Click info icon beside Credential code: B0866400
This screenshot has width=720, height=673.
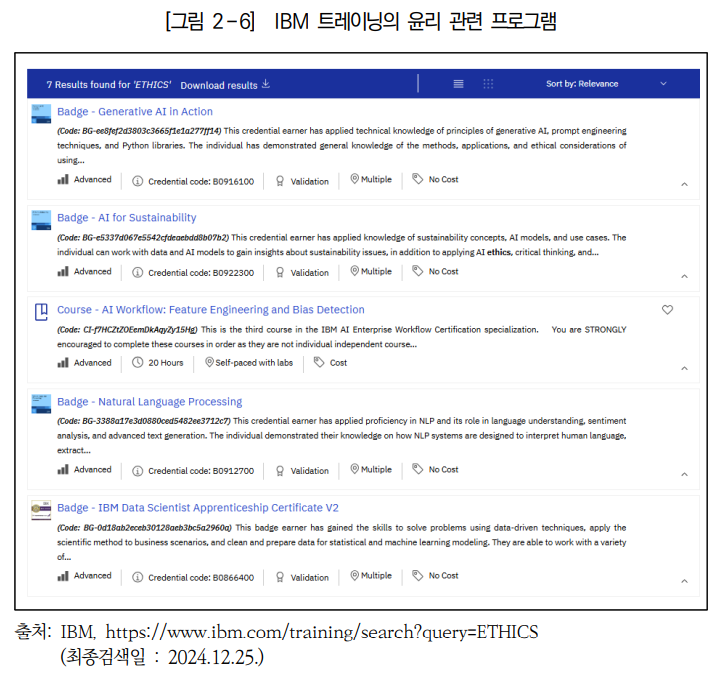pos(137,577)
